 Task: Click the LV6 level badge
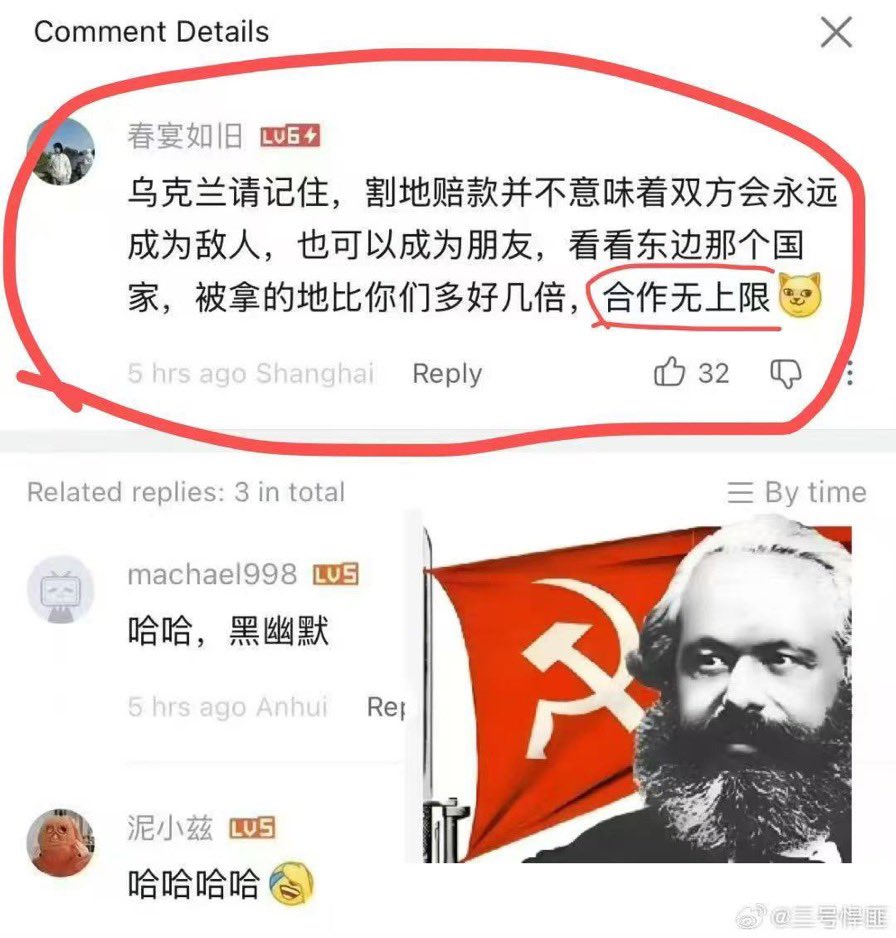coord(290,137)
